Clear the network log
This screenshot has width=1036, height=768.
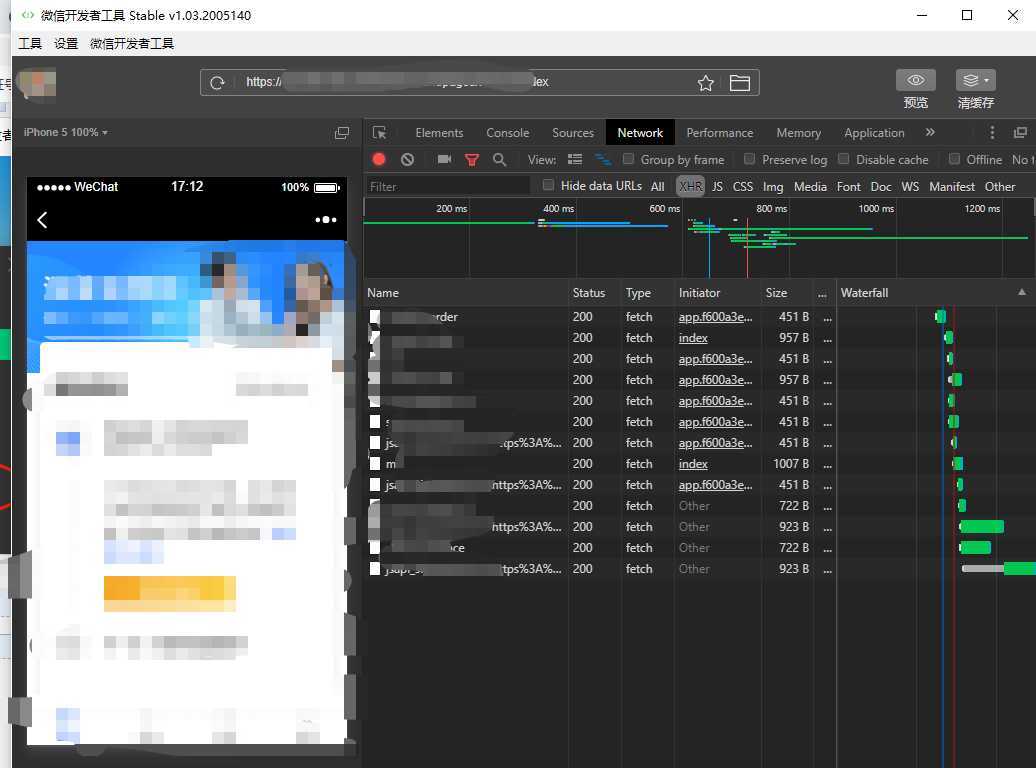[x=407, y=159]
